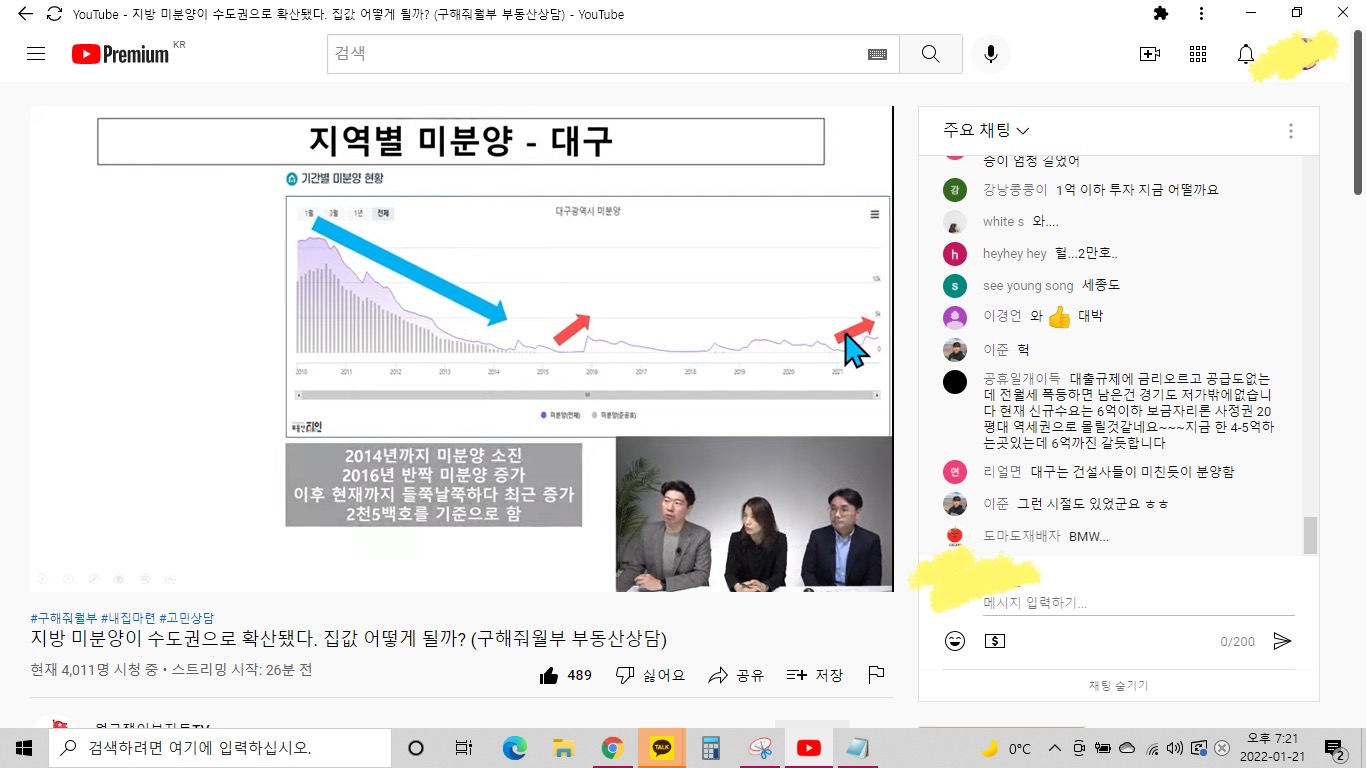Image resolution: width=1366 pixels, height=768 pixels.
Task: Click the chat message input (메시지 입력하기)
Action: [x=1138, y=603]
